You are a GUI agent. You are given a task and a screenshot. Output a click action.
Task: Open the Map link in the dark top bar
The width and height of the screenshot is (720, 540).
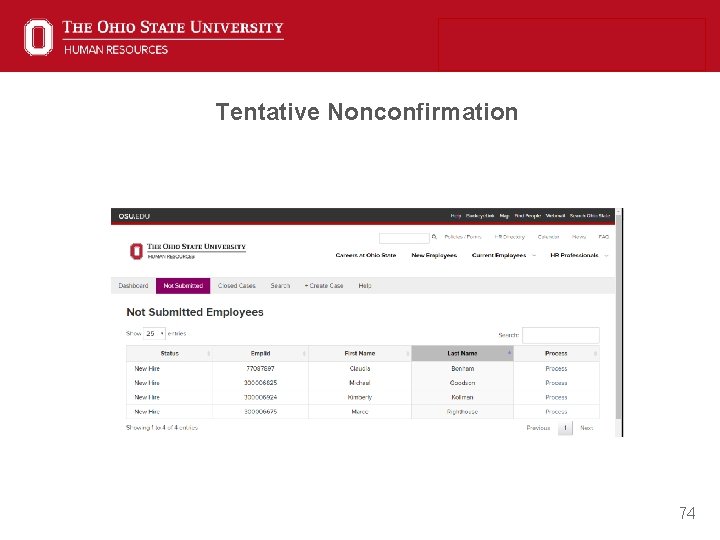pyautogui.click(x=504, y=215)
